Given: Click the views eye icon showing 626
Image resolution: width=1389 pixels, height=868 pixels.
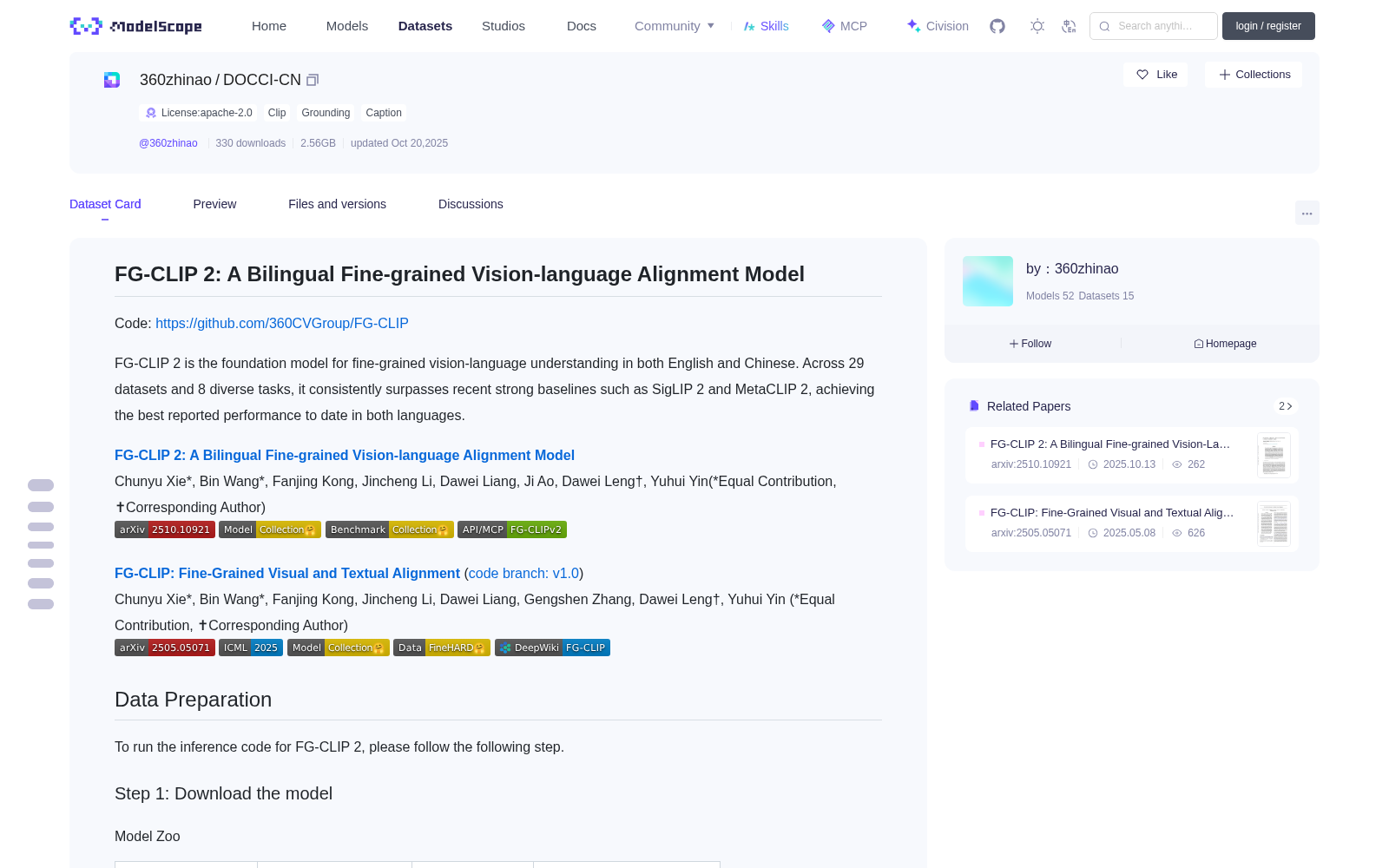Looking at the screenshot, I should (x=1177, y=533).
